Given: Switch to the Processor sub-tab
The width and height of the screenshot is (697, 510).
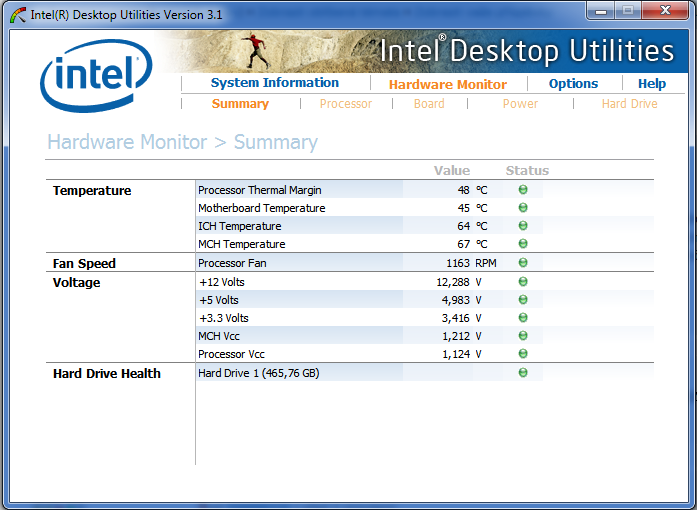Looking at the screenshot, I should (x=346, y=104).
